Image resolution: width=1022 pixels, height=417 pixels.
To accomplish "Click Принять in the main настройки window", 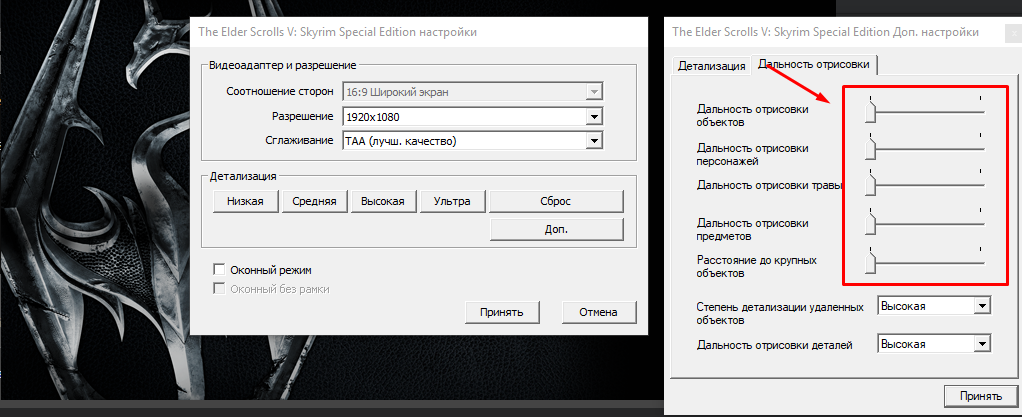I will pos(502,312).
